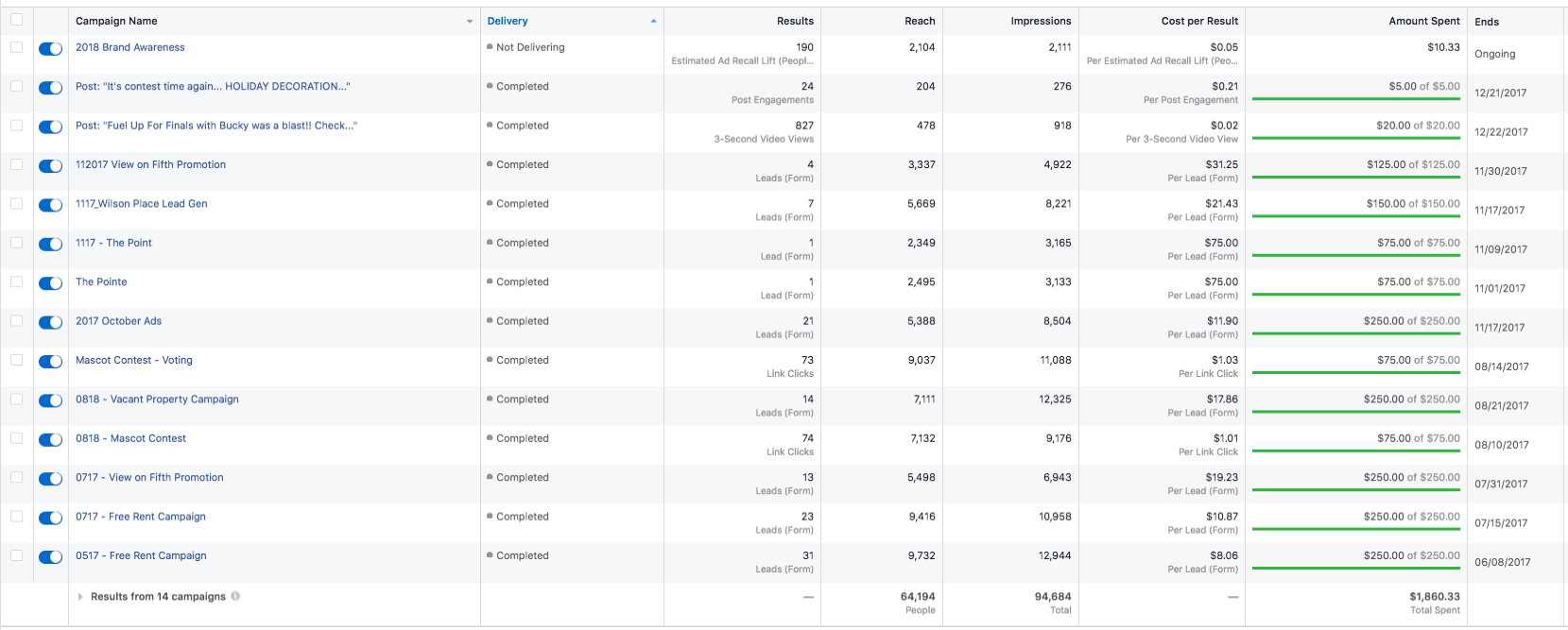The width and height of the screenshot is (1568, 630).
Task: Expand the Results from 14 campaigns triangle
Action: coord(81,597)
